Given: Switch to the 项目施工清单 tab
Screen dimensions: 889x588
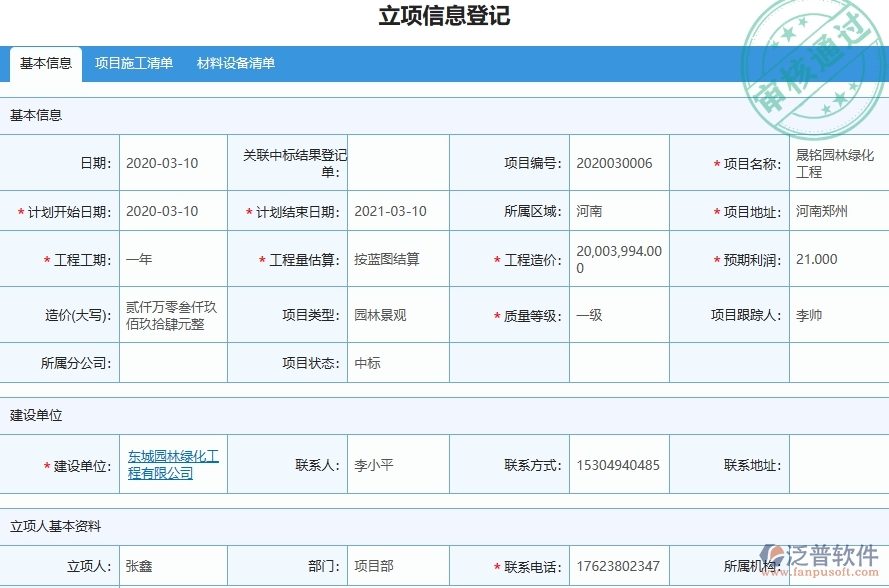Looking at the screenshot, I should point(135,63).
